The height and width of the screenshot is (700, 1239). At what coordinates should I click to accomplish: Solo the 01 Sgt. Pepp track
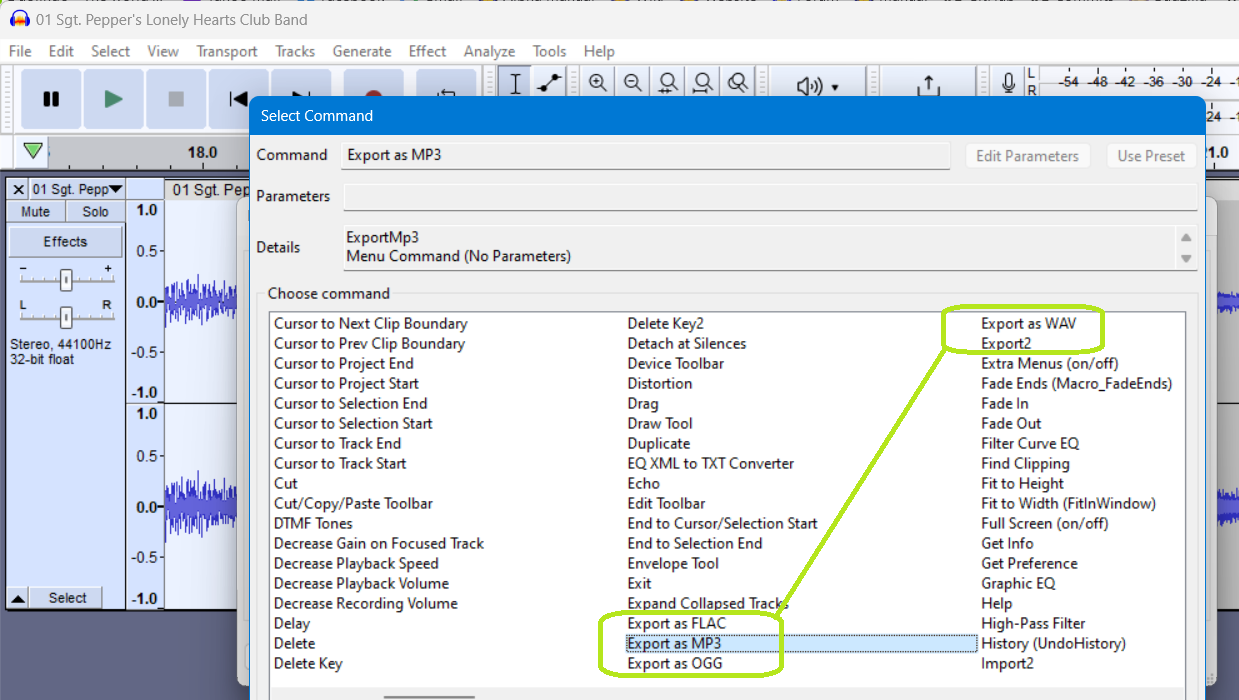(x=96, y=212)
